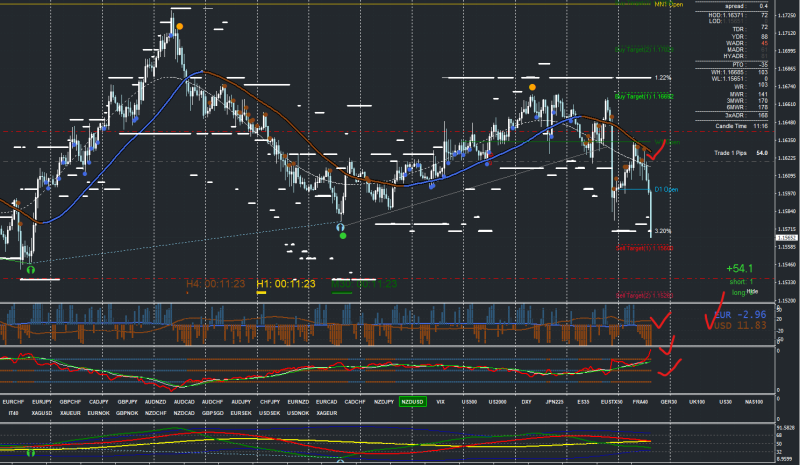Screen dimensions: 800x465
Task: Select IT40 in second symbol row
Action: [13, 413]
